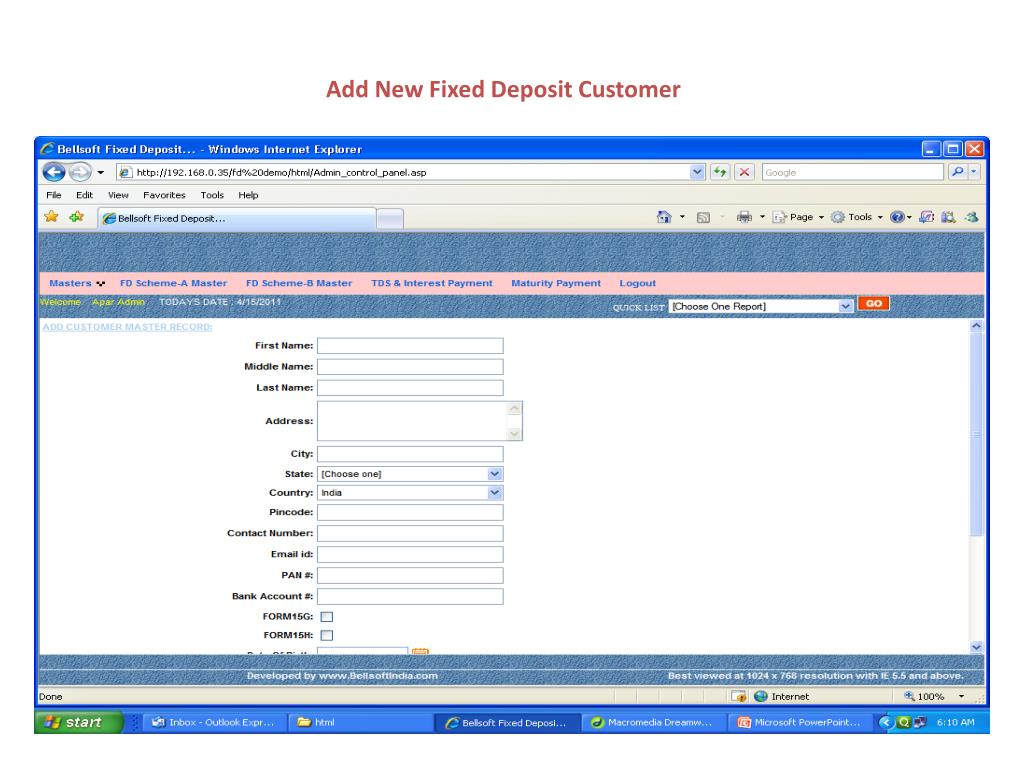Expand the recent pages arrow next to Forward
1024x768 pixels.
click(x=101, y=173)
